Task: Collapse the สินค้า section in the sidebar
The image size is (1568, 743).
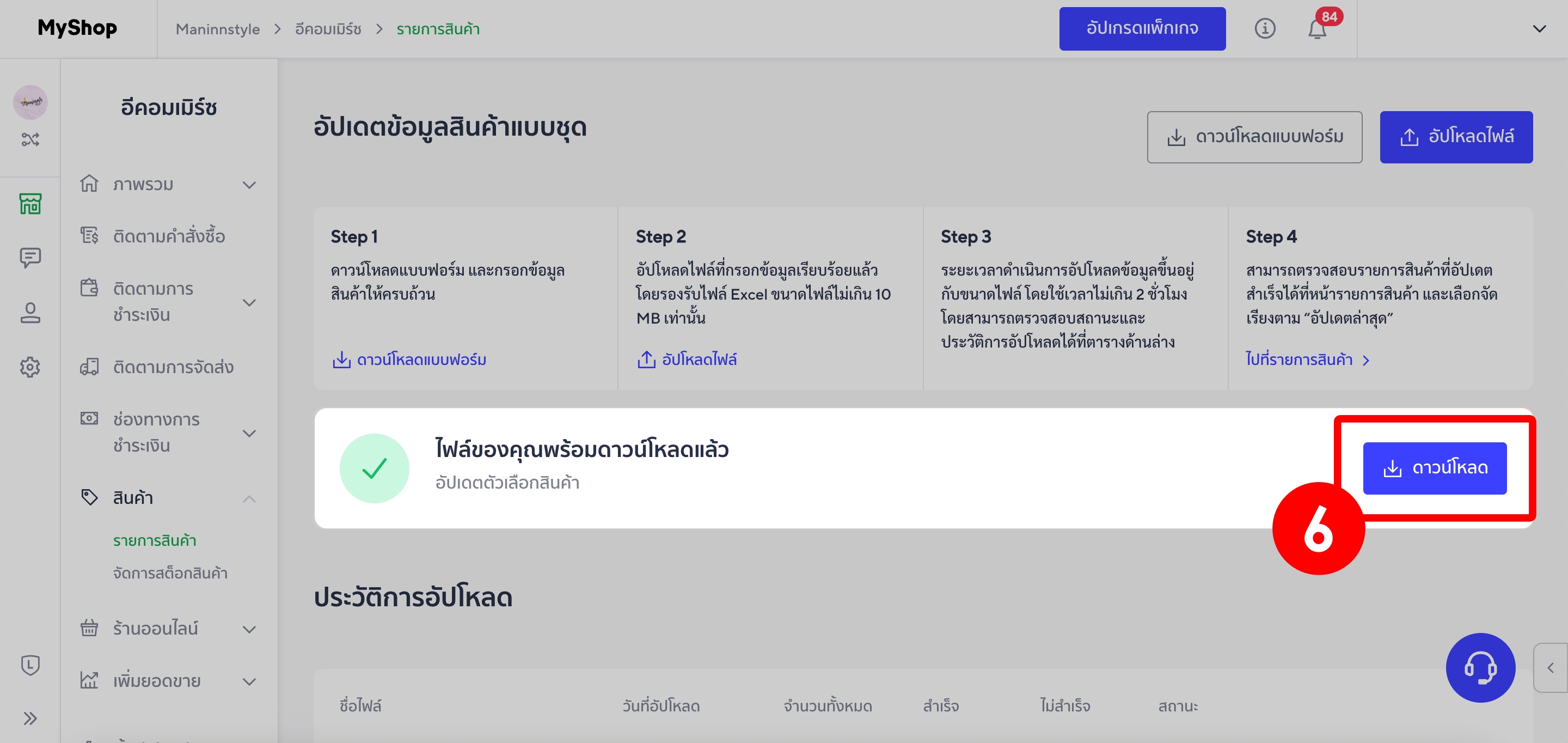Action: (249, 498)
